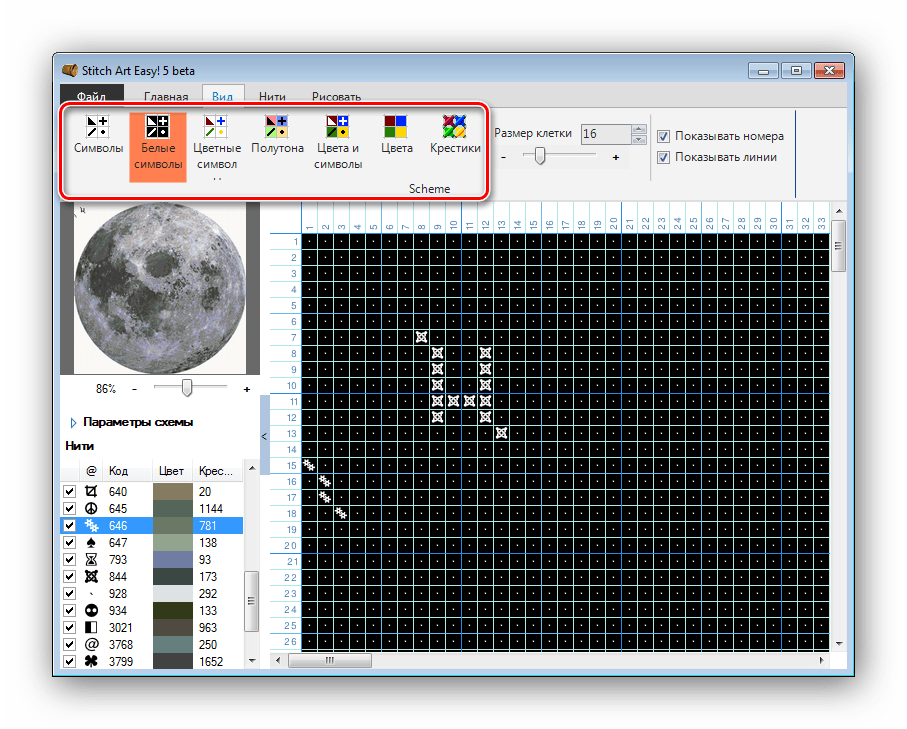907x729 pixels.
Task: Uncheck thread 640 in the thread list
Action: tap(69, 492)
